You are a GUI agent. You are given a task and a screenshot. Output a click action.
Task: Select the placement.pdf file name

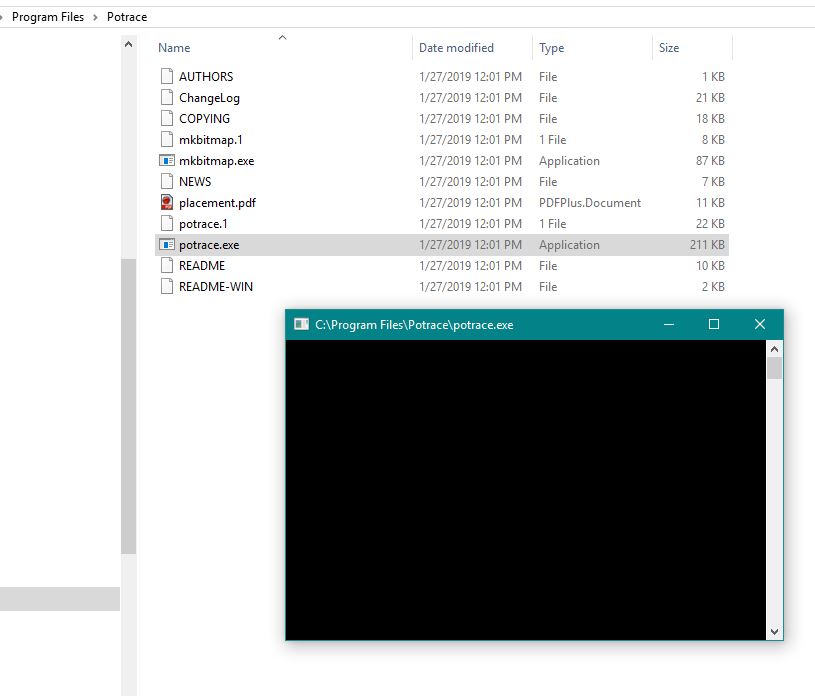[x=217, y=203]
